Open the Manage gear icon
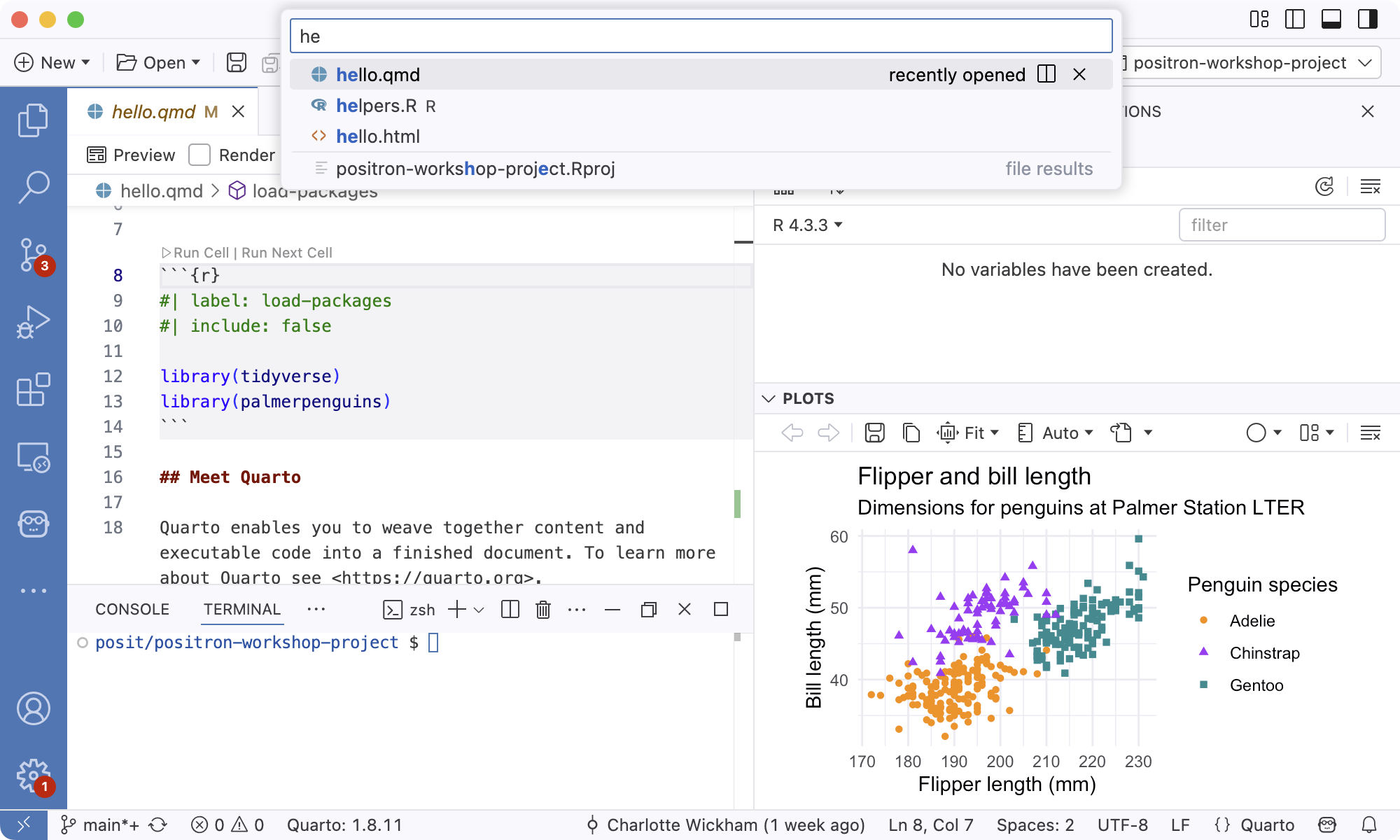 coord(33,776)
